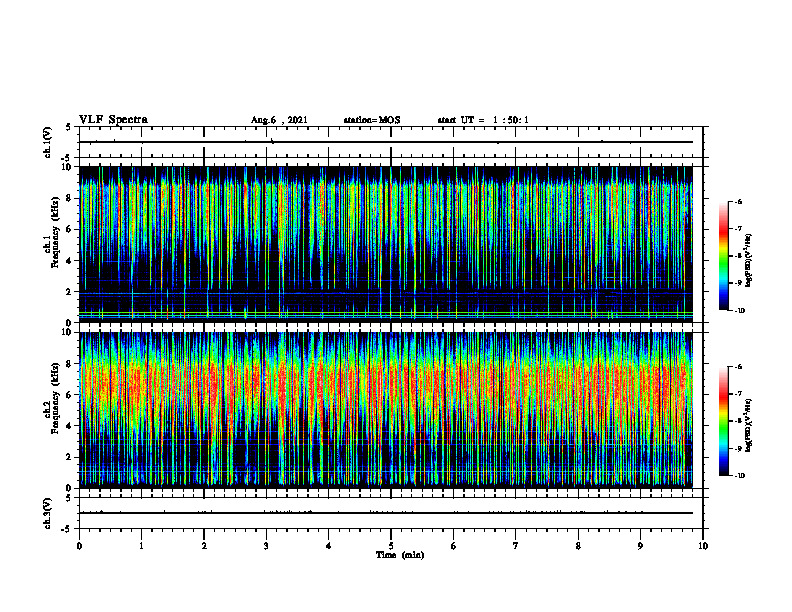792x612 pixels.
Task: Click the ch.1 voltage waveform trace
Action: tap(386, 142)
